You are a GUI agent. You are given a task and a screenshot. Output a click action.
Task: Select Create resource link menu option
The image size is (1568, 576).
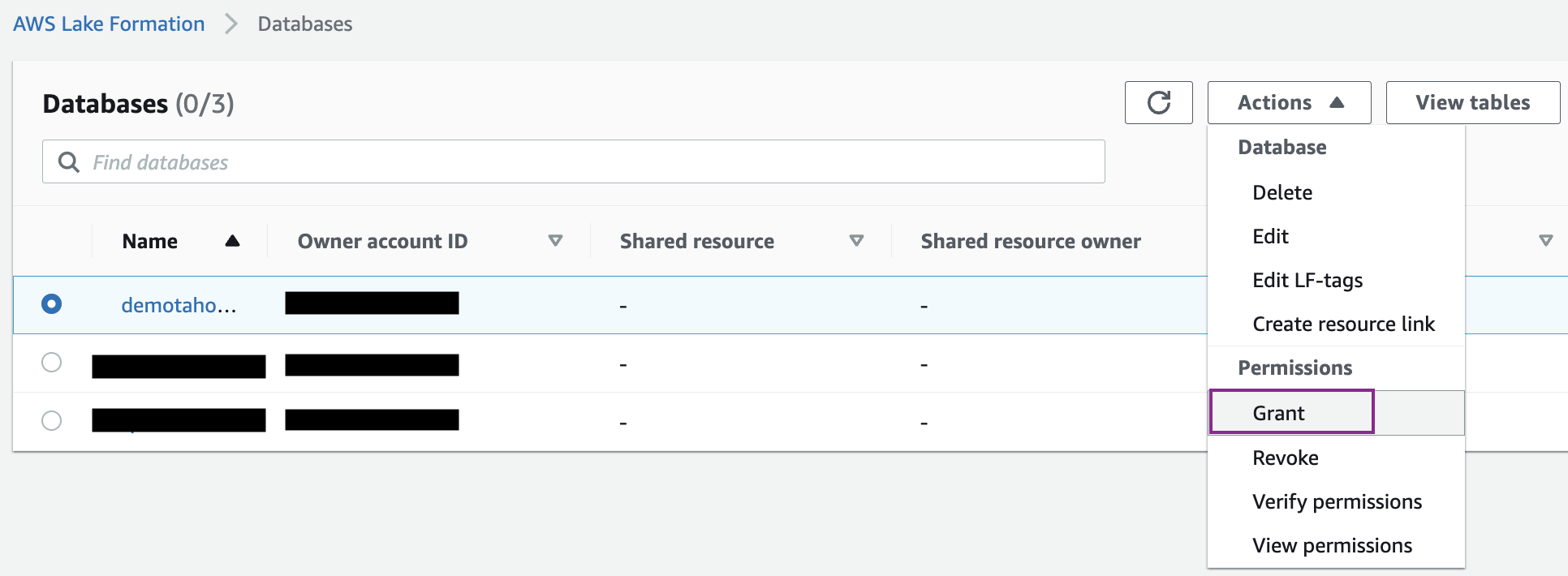pyautogui.click(x=1343, y=324)
